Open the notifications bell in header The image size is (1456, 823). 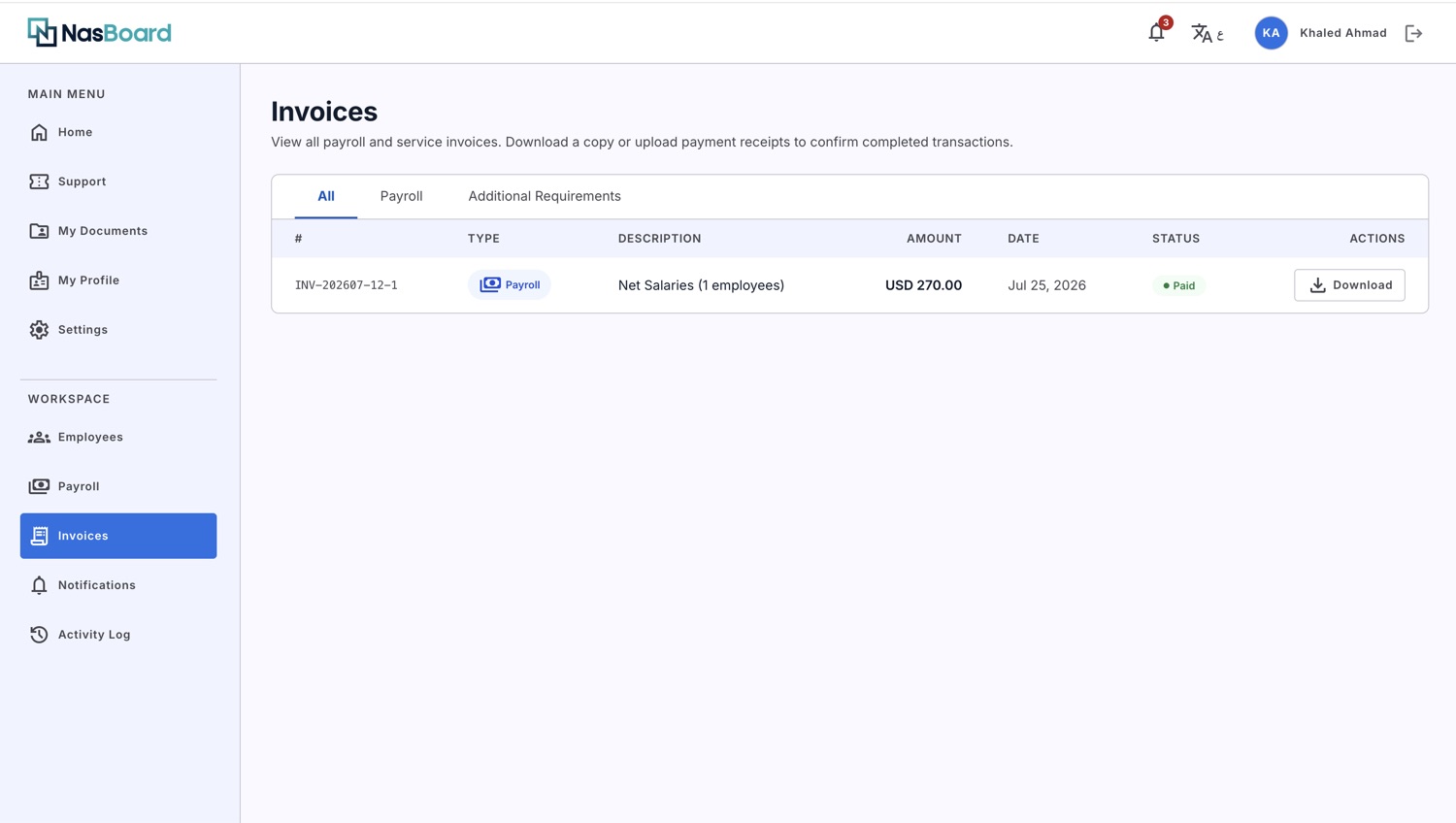[x=1156, y=33]
